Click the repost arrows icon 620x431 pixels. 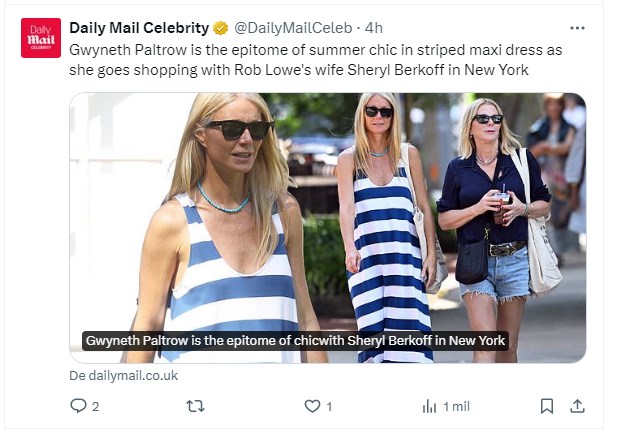pyautogui.click(x=195, y=406)
